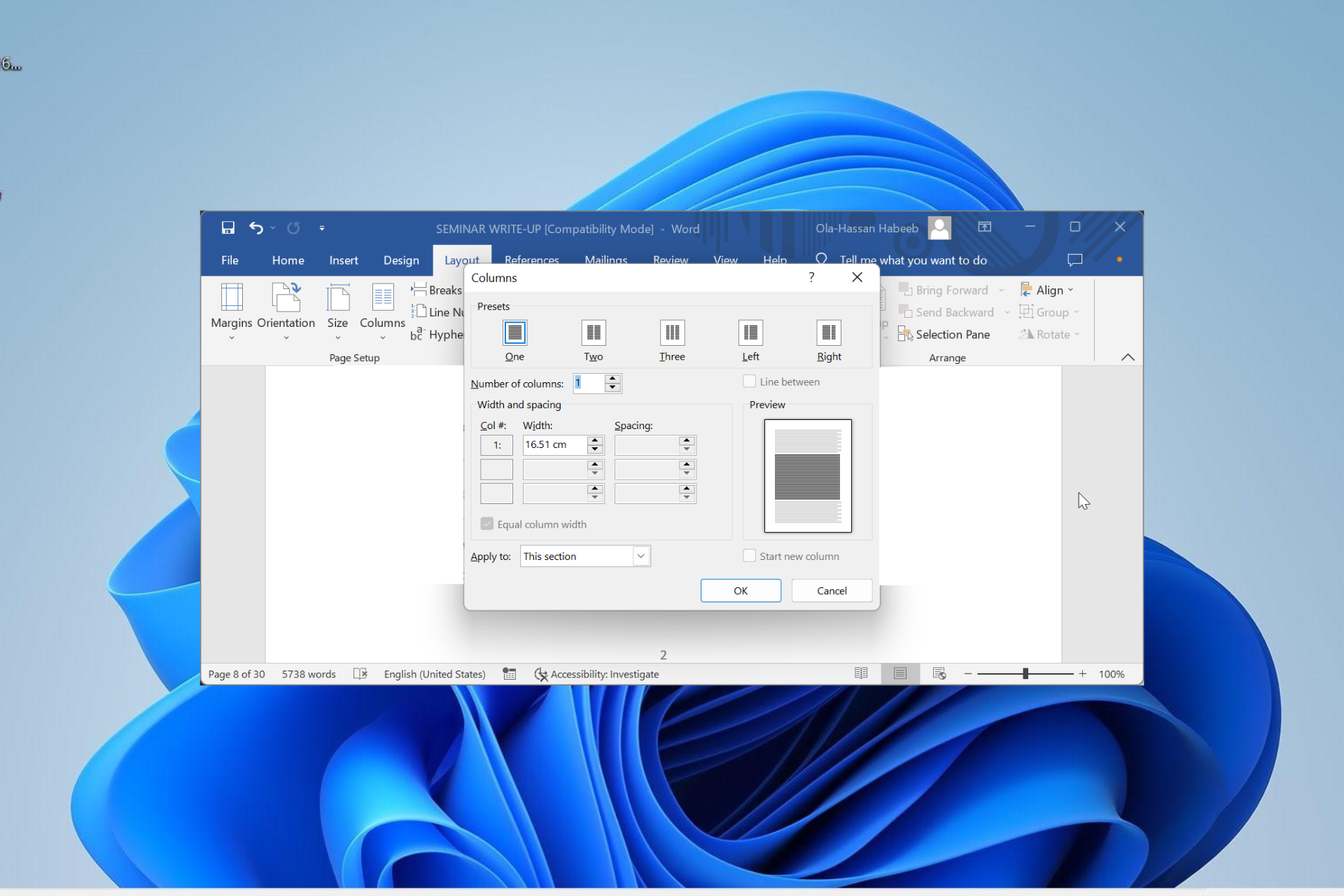Click Cancel to dismiss Columns dialog

click(x=830, y=590)
